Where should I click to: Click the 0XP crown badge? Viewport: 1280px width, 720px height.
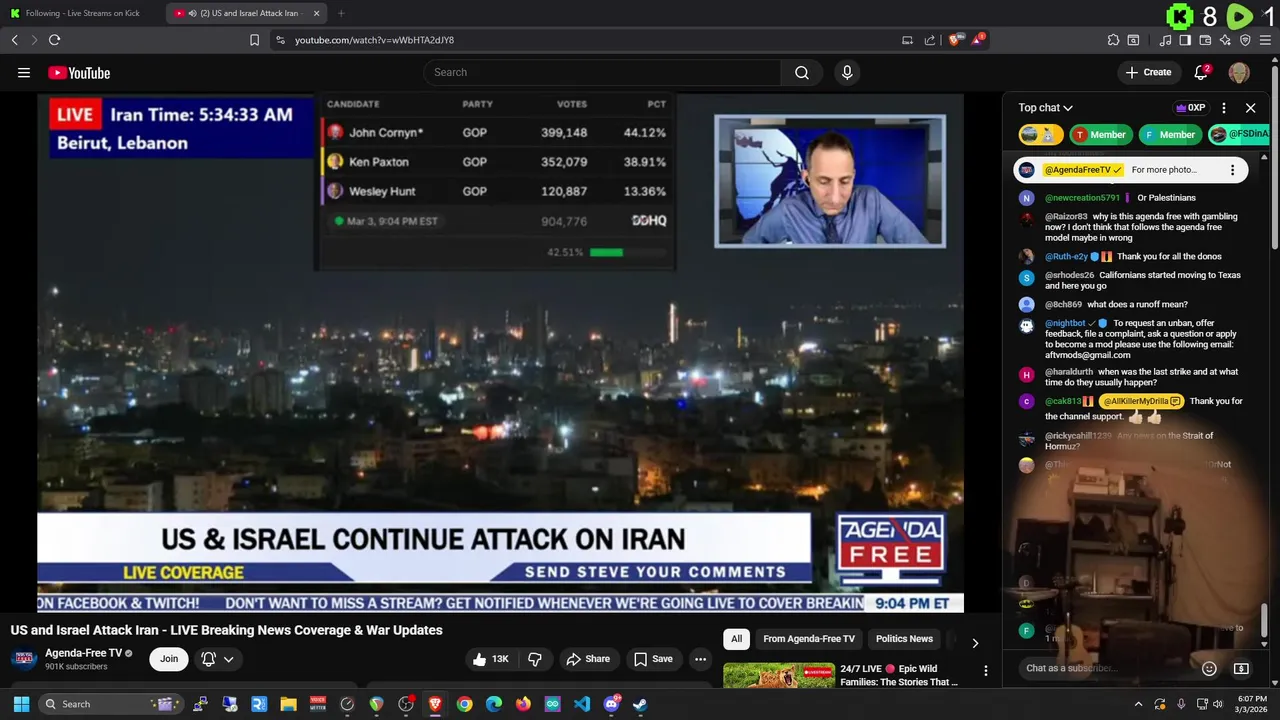(1191, 108)
